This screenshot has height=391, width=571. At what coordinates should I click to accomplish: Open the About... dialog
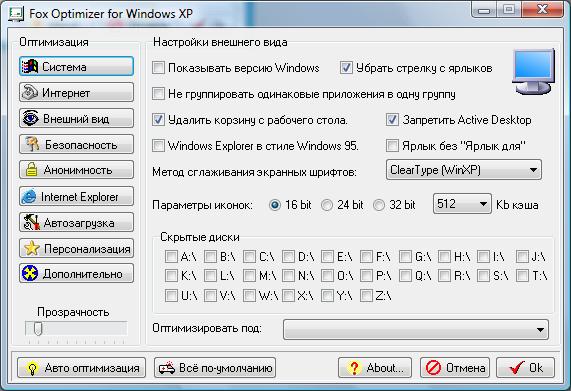point(375,368)
